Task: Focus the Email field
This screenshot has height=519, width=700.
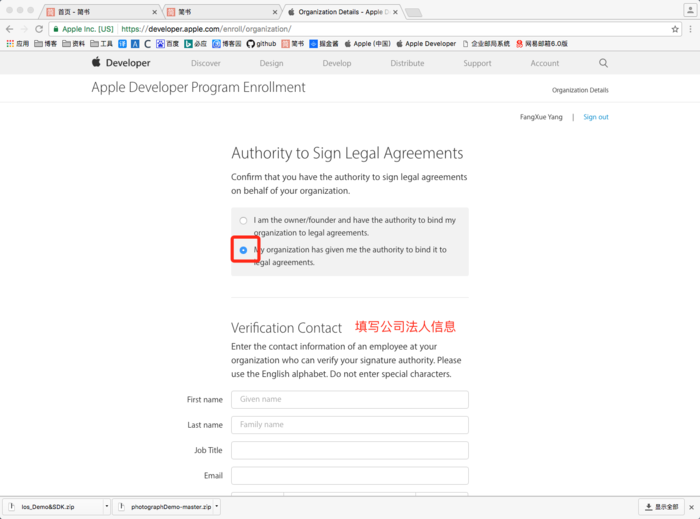Action: tap(350, 476)
